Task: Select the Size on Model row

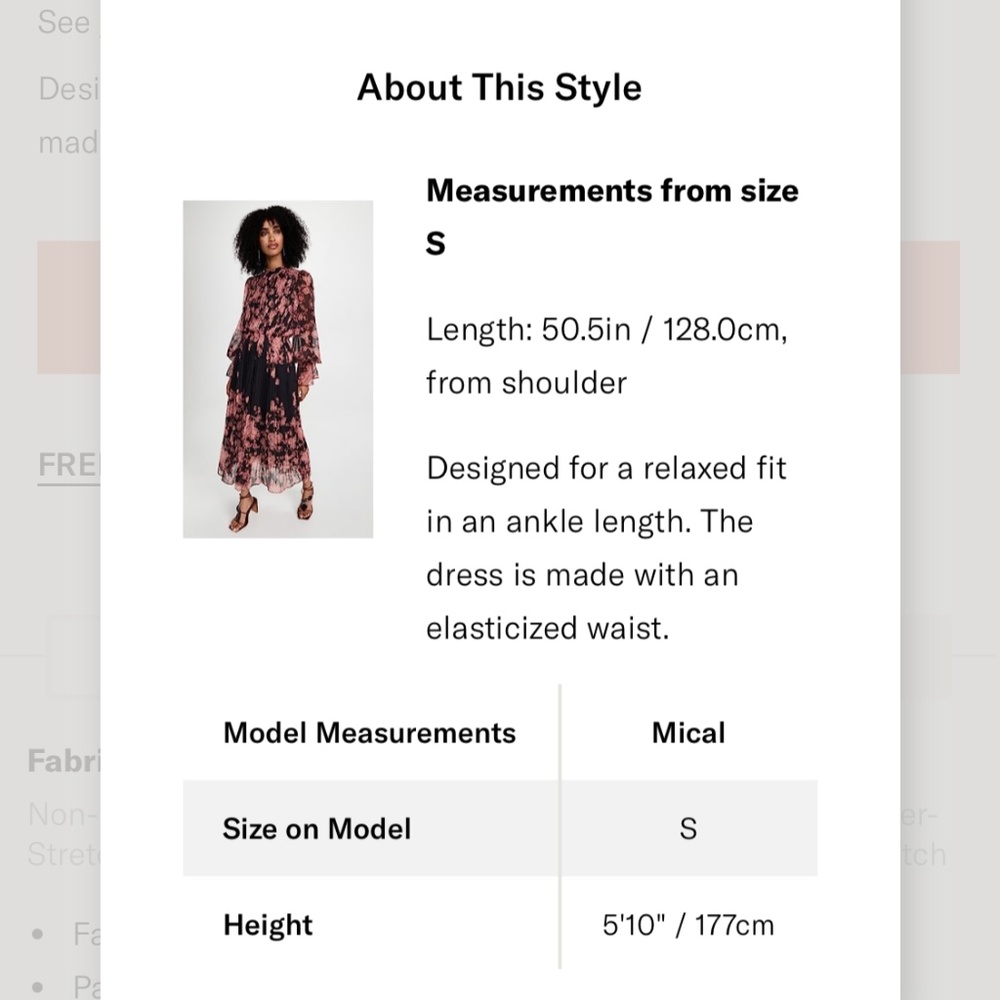Action: (500, 828)
